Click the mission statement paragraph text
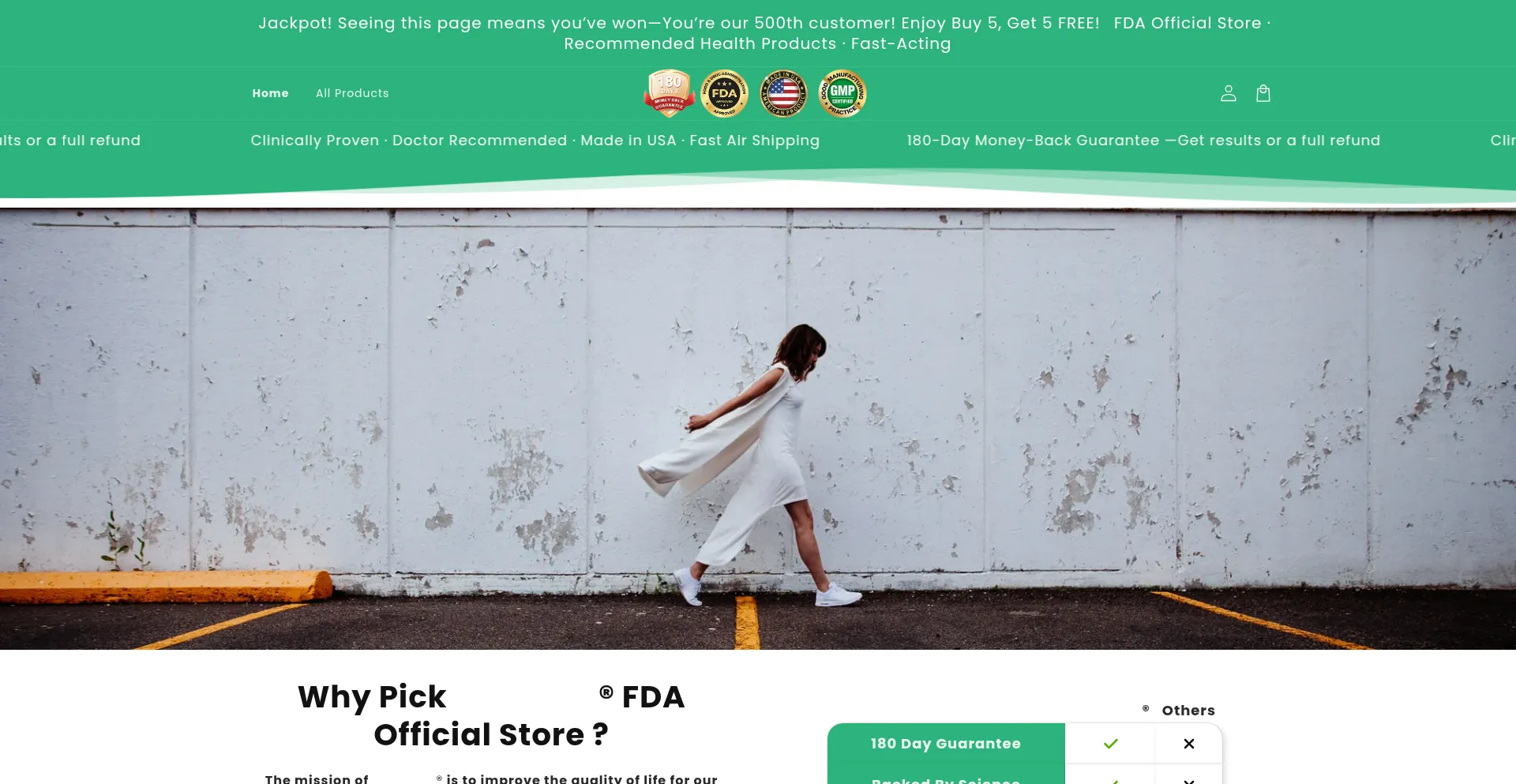This screenshot has width=1516, height=784. point(491,778)
